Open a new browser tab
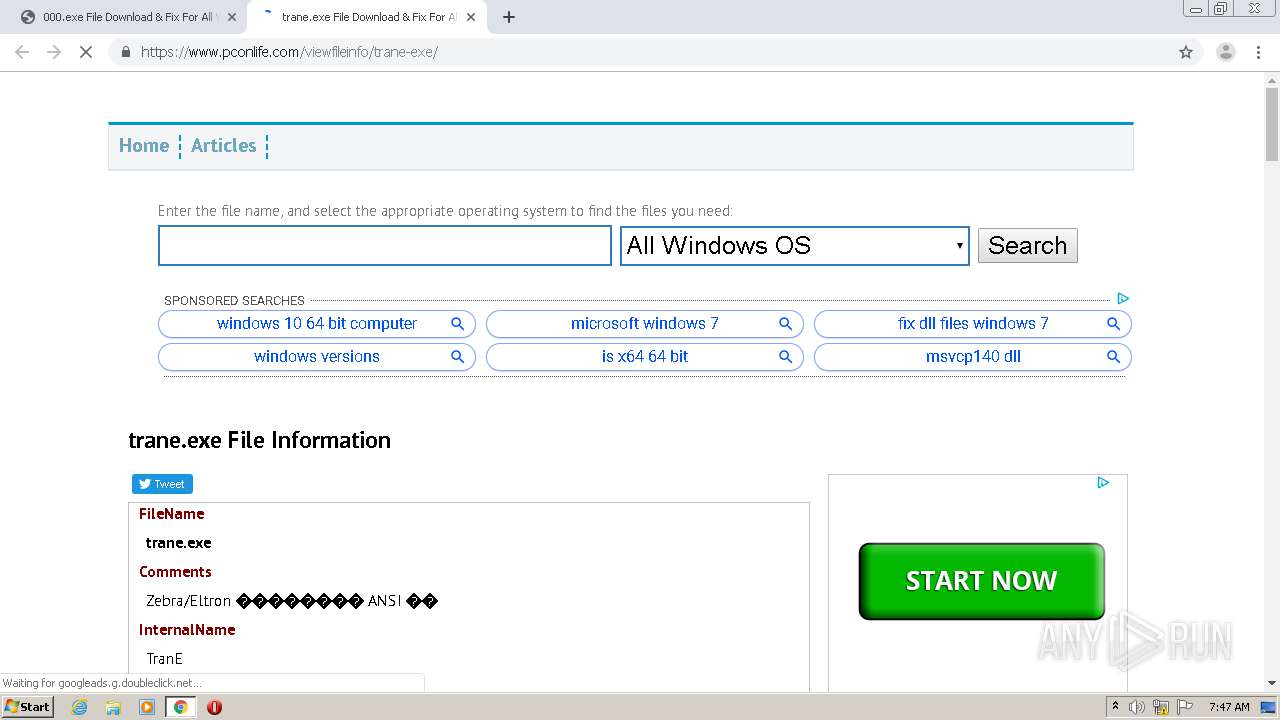The height and width of the screenshot is (720, 1280). 508,17
